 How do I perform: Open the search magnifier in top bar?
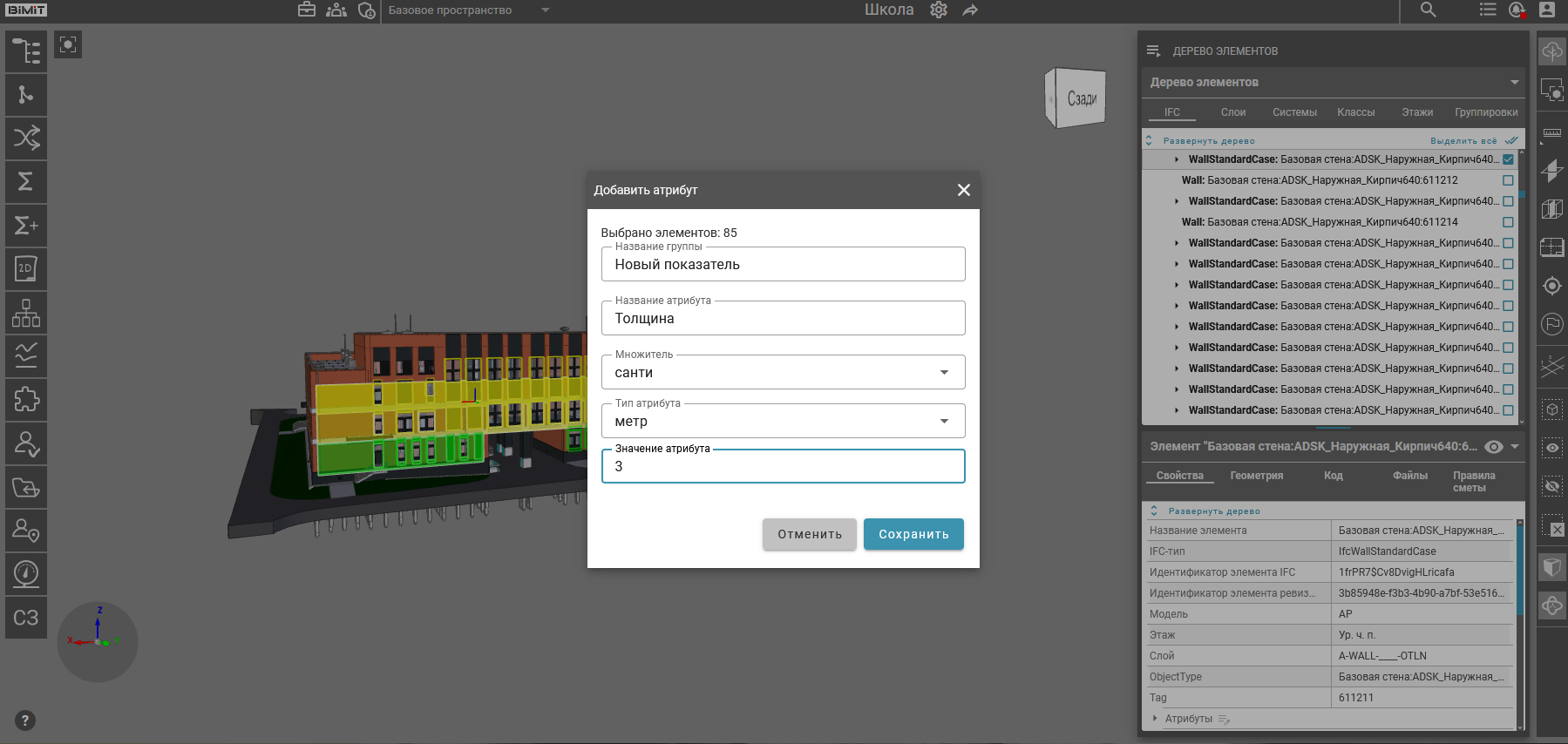coord(1428,10)
